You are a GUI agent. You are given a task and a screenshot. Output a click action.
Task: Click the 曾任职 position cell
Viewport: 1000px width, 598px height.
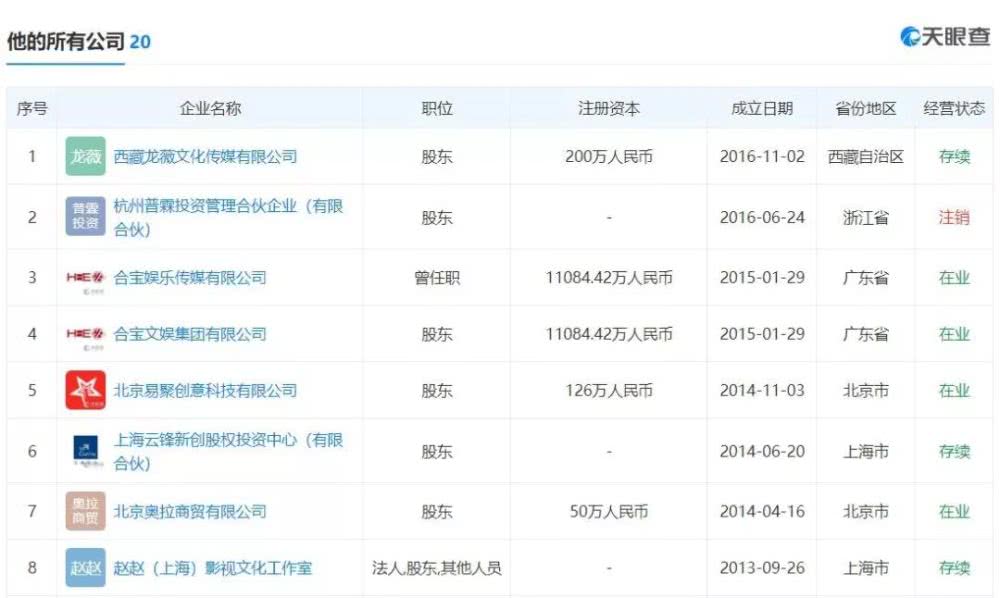[437, 277]
